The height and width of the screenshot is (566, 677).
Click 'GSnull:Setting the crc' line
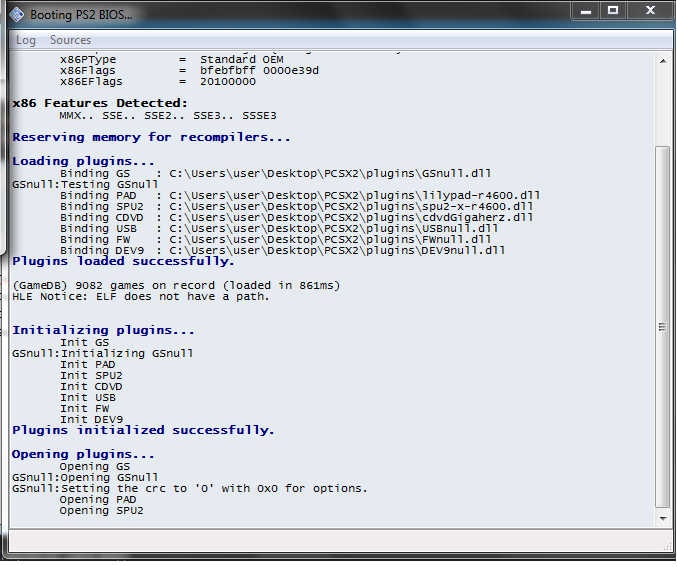(x=190, y=489)
